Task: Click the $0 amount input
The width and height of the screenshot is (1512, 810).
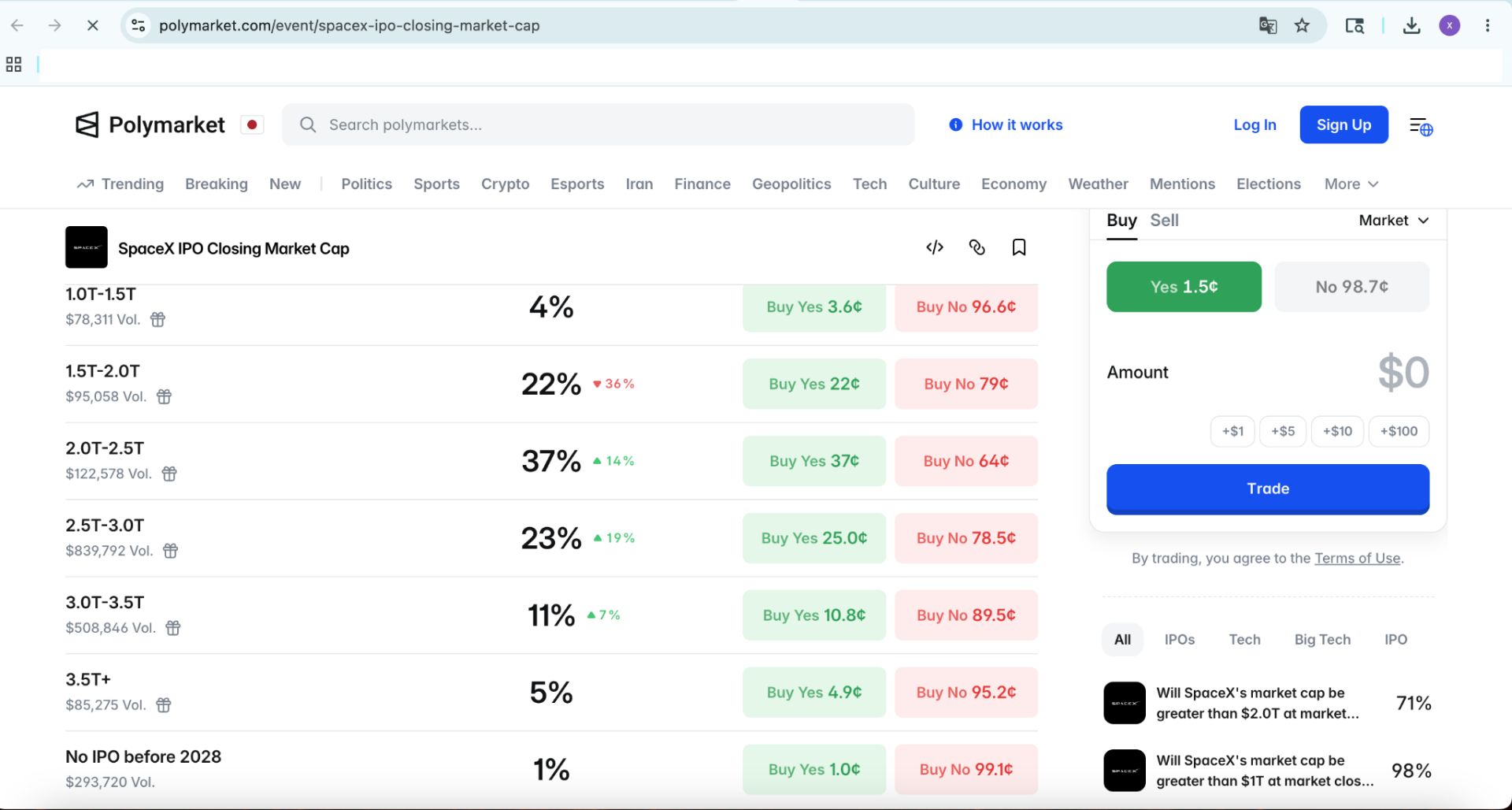Action: click(1403, 372)
